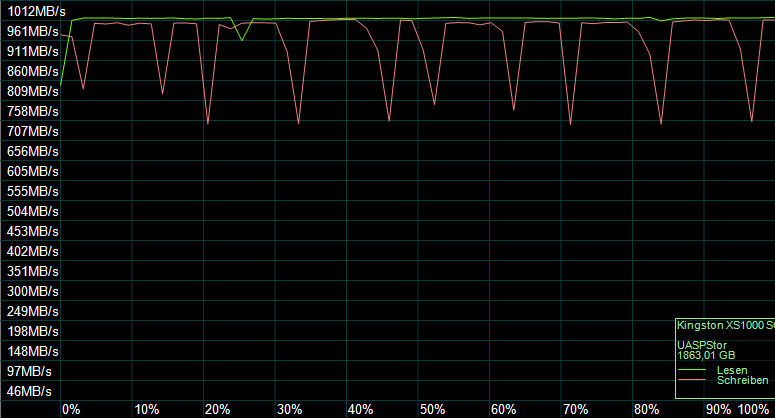Image resolution: width=775 pixels, height=418 pixels.
Task: Click the 911MB/s axis label
Action: tap(33, 51)
